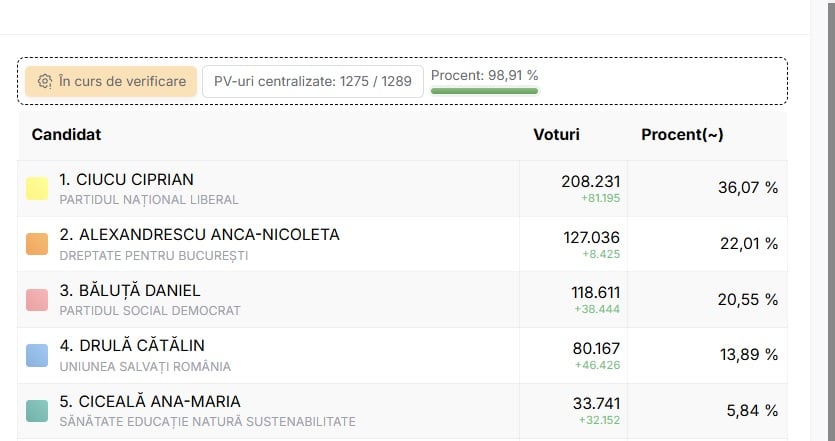Click the teal swatch for Ciceală Ana-Maria
The width and height of the screenshot is (835, 441).
(x=37, y=410)
